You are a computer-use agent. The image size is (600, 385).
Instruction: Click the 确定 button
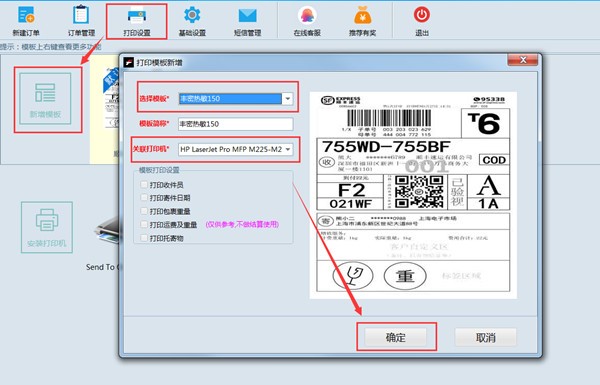pyautogui.click(x=396, y=337)
